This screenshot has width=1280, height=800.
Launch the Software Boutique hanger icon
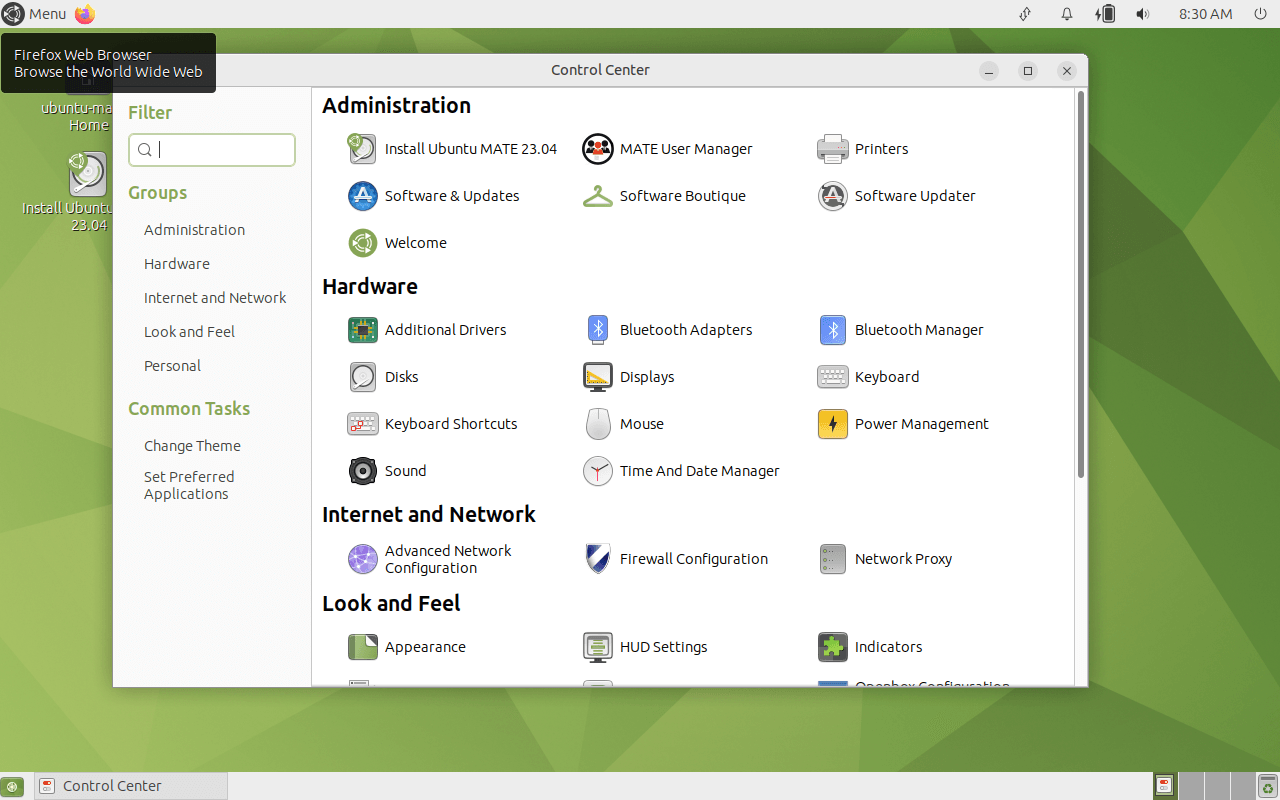point(597,196)
